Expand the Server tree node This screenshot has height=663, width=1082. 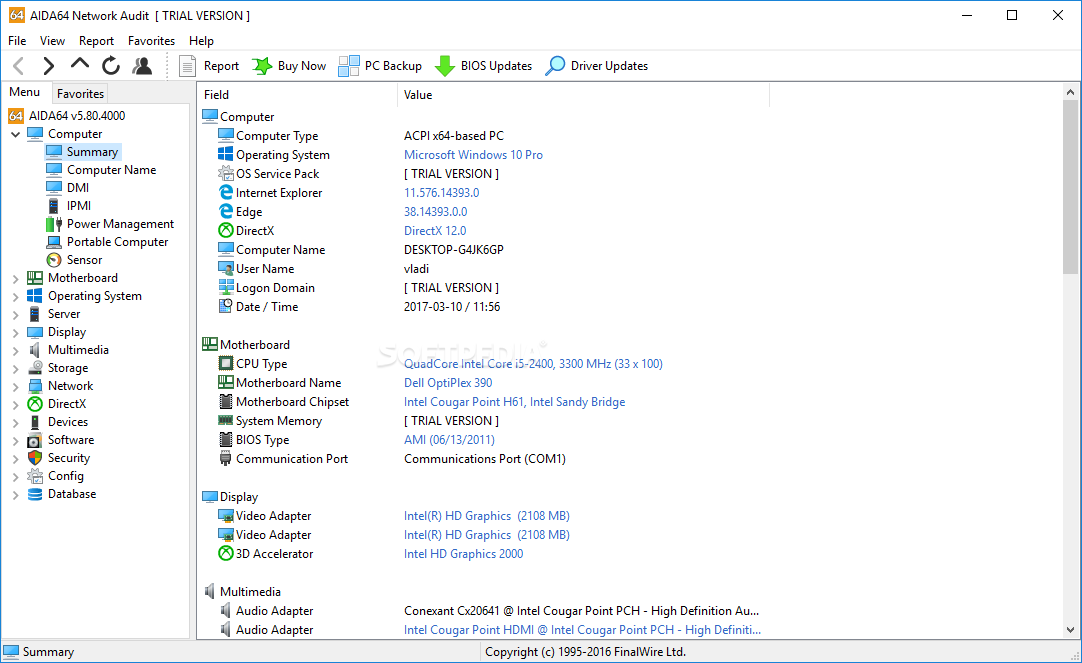click(x=15, y=315)
